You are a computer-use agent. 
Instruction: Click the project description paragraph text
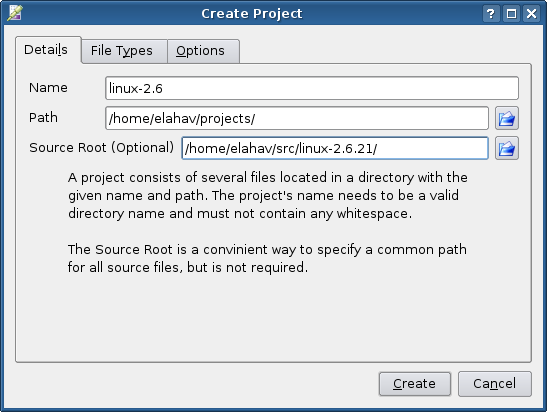268,196
